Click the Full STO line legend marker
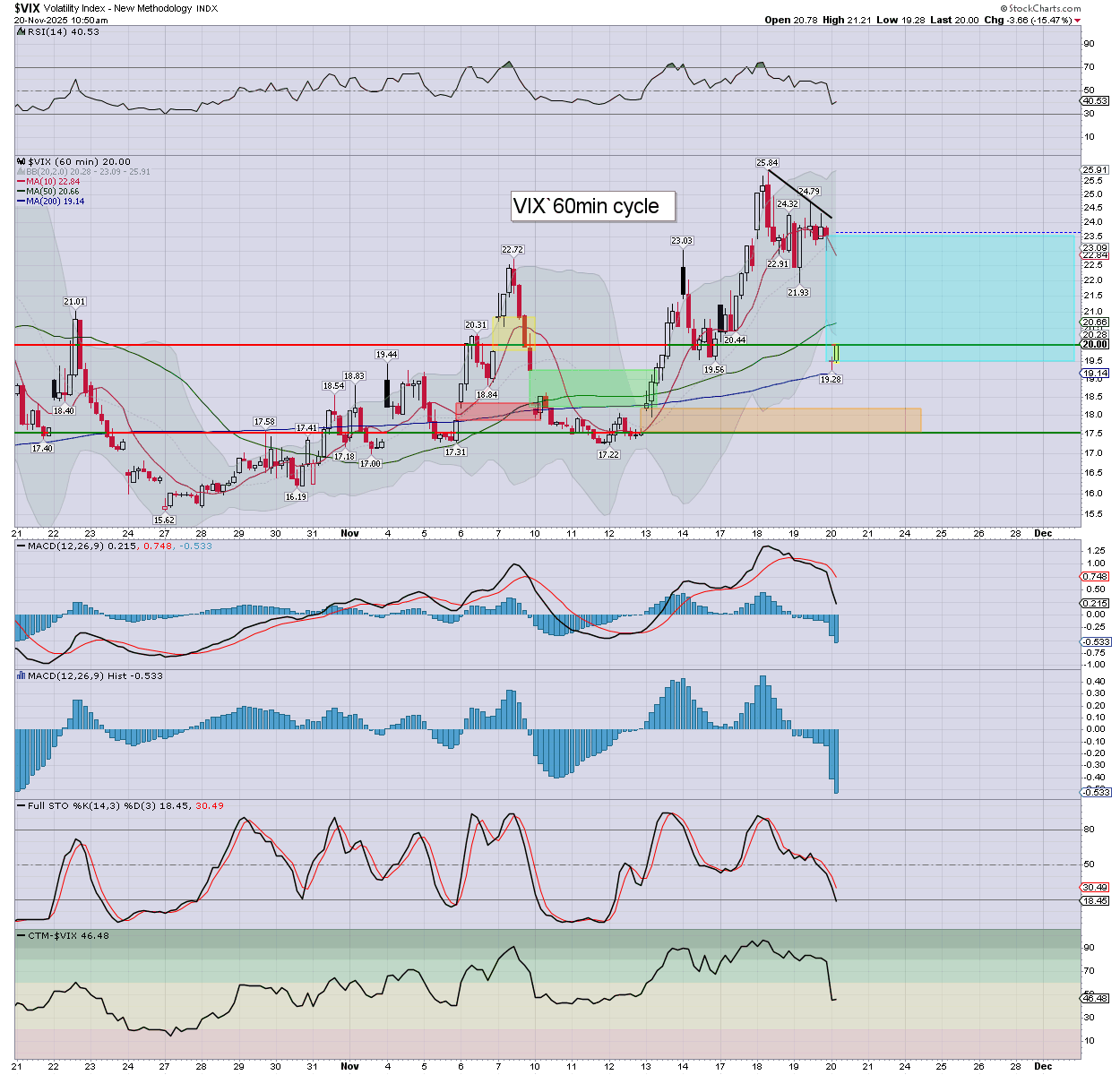 (x=22, y=806)
